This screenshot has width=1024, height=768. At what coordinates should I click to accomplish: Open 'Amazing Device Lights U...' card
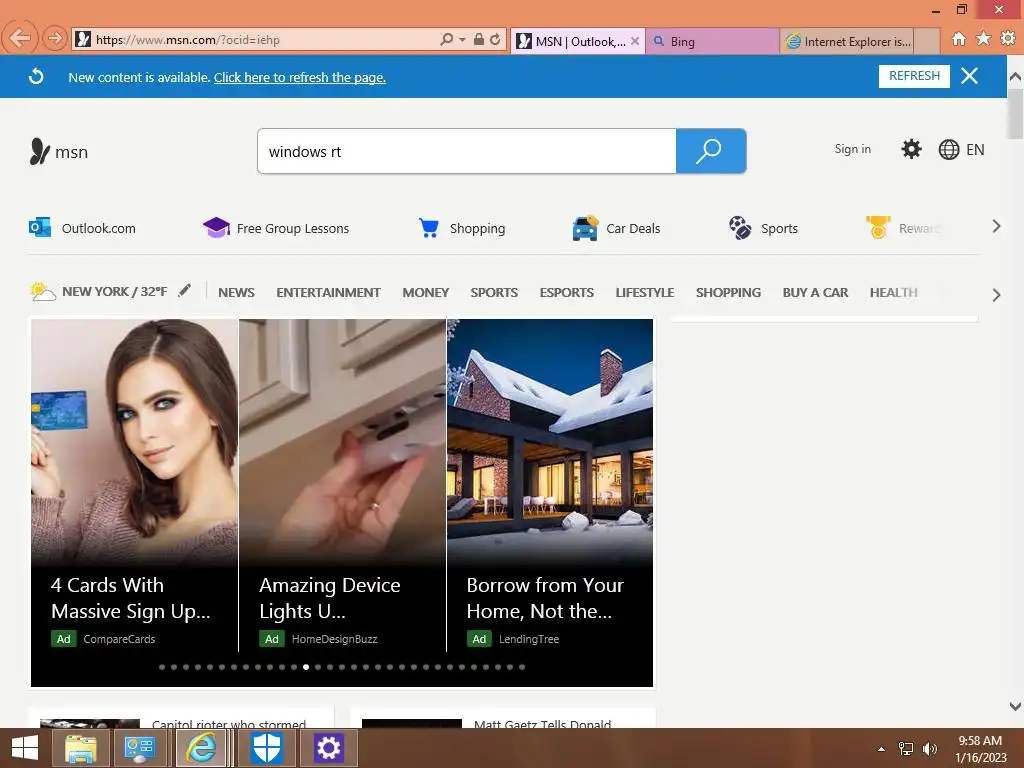click(342, 485)
